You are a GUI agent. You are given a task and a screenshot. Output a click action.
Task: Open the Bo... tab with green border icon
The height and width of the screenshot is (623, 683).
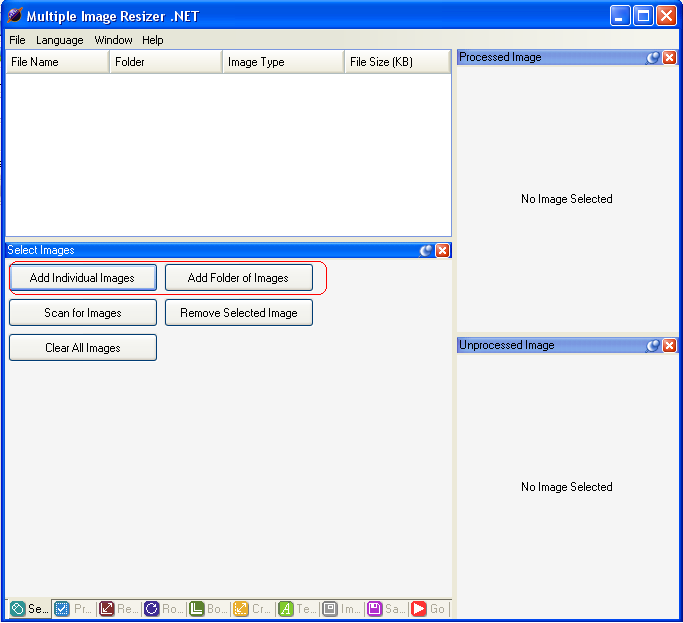point(208,608)
